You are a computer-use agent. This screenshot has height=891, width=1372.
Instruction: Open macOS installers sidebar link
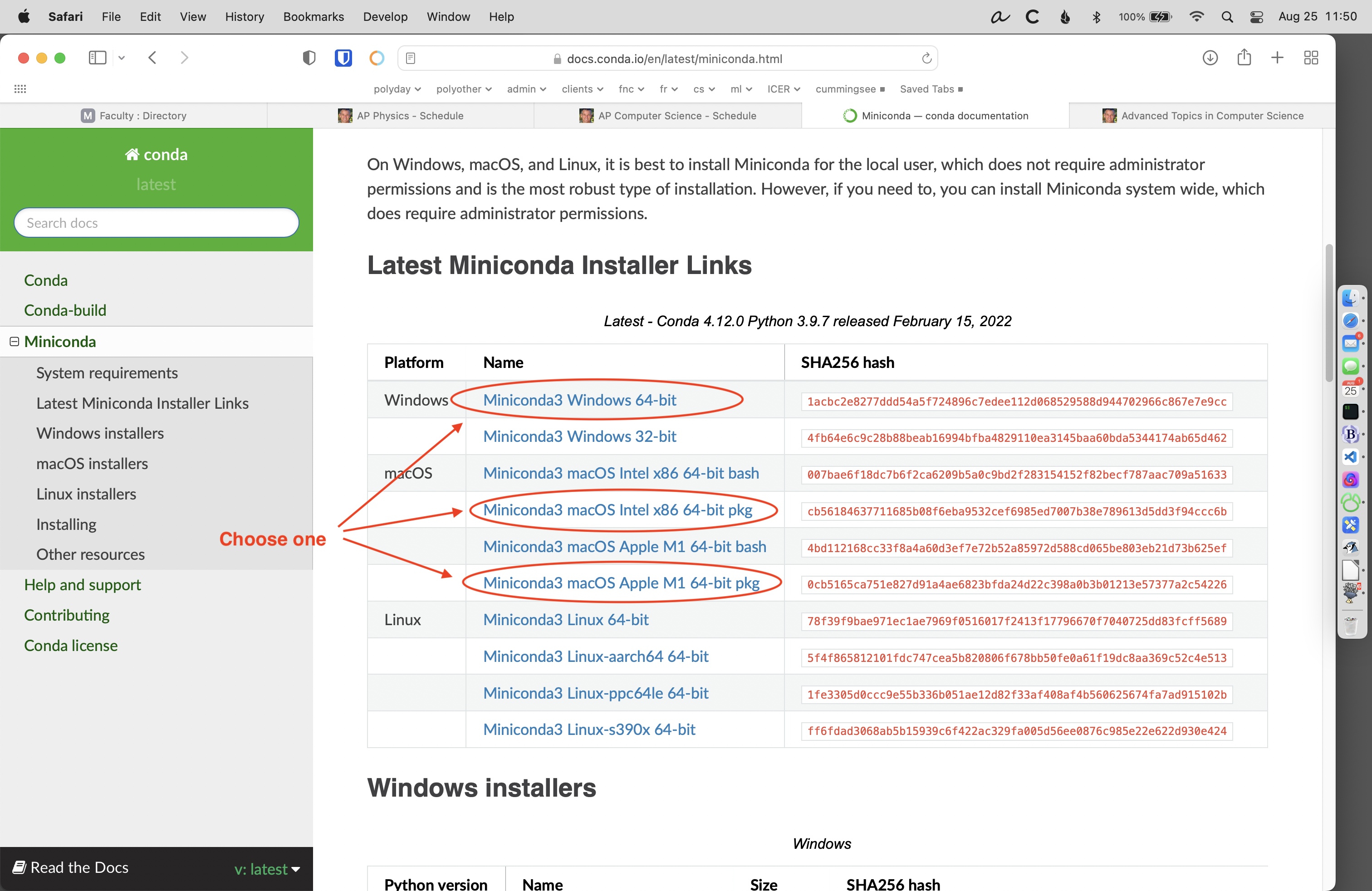[x=92, y=463]
